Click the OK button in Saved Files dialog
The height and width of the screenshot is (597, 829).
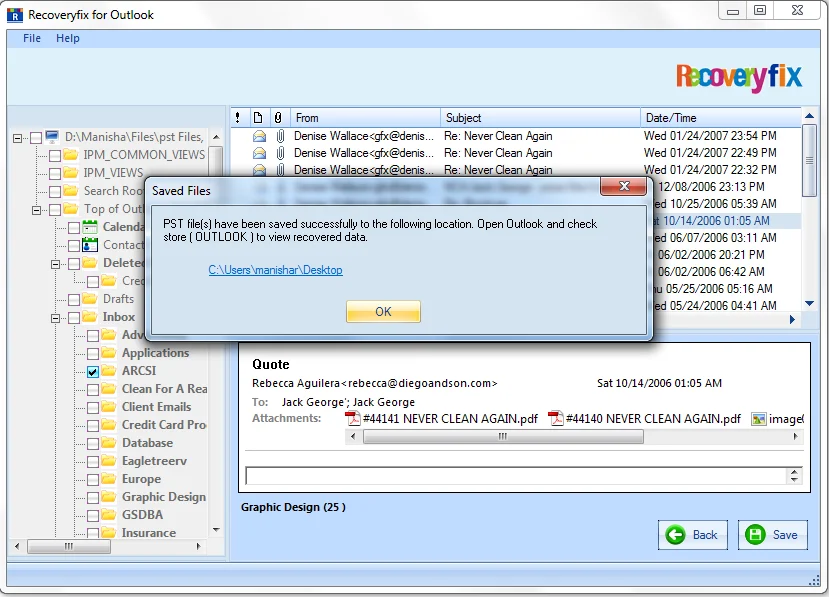click(x=383, y=311)
